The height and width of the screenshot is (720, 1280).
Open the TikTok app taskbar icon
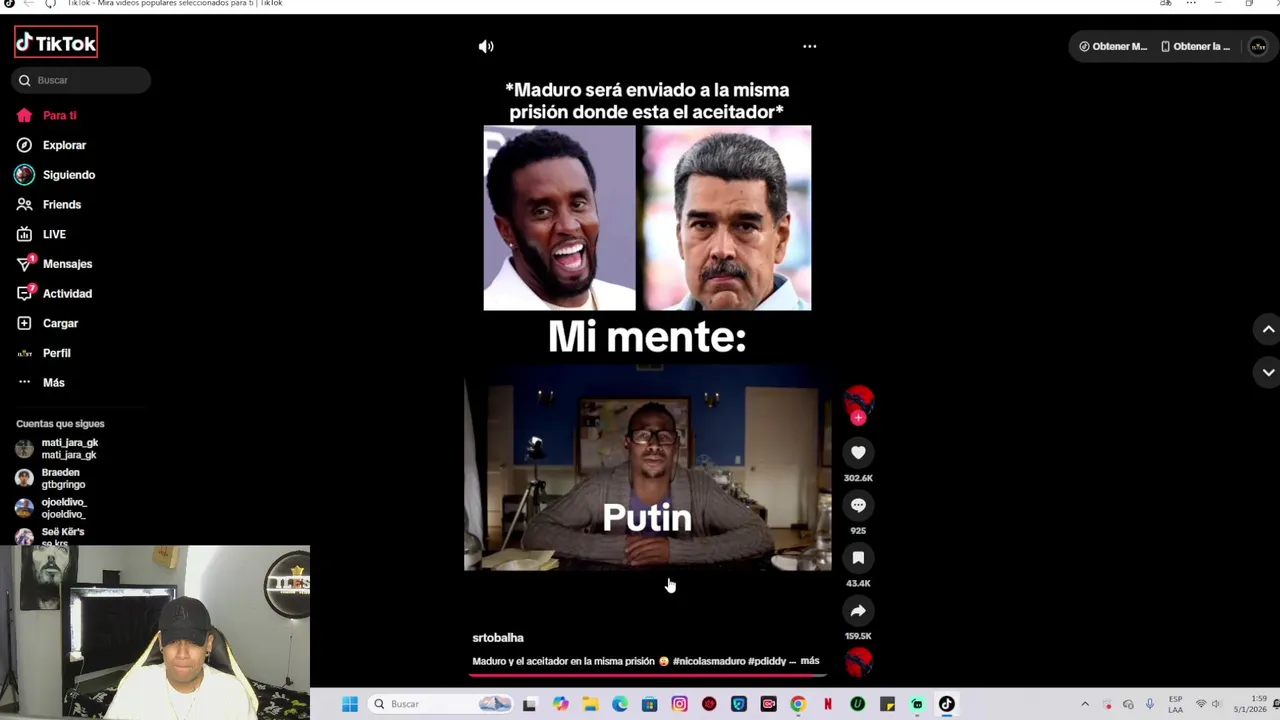click(x=946, y=704)
